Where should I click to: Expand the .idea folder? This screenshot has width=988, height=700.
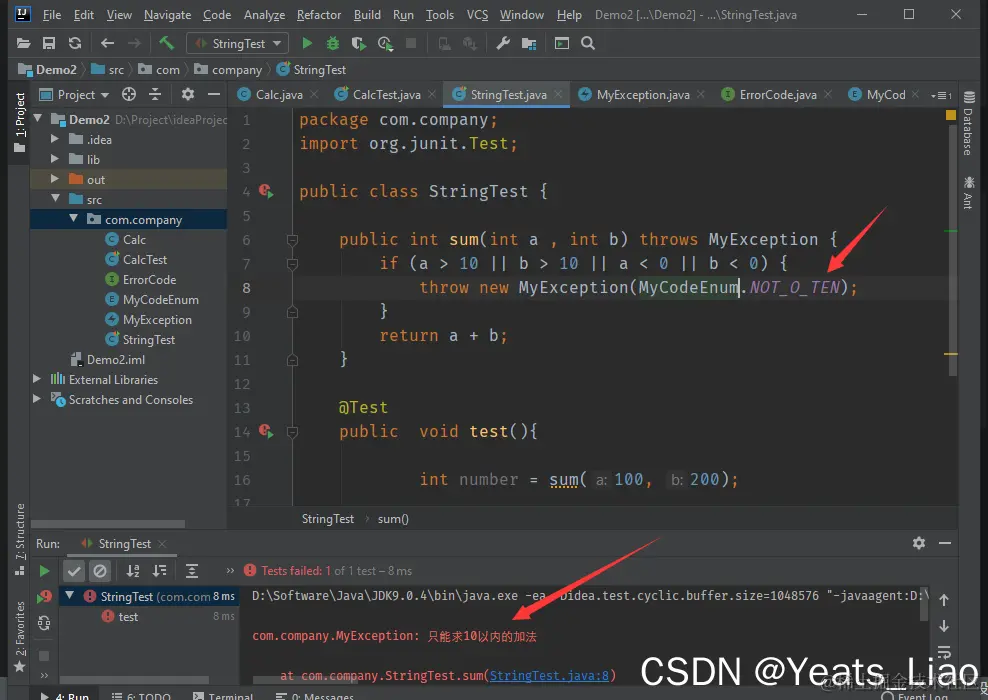tap(55, 139)
